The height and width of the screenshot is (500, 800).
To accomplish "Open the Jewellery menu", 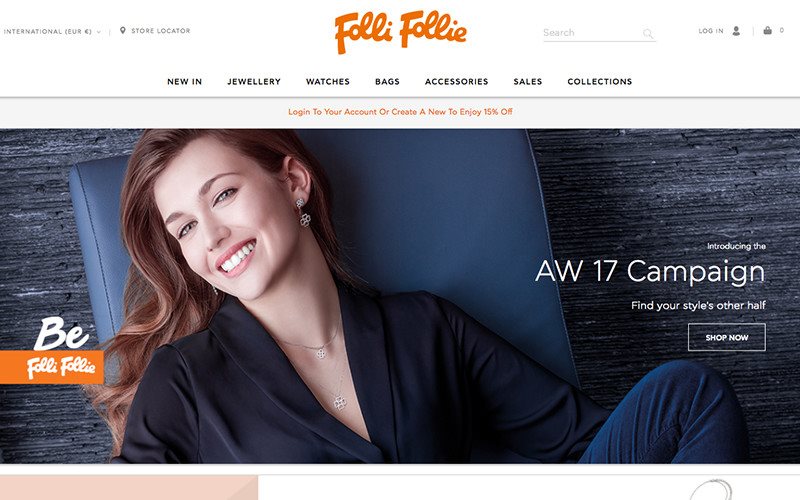I will pos(254,82).
